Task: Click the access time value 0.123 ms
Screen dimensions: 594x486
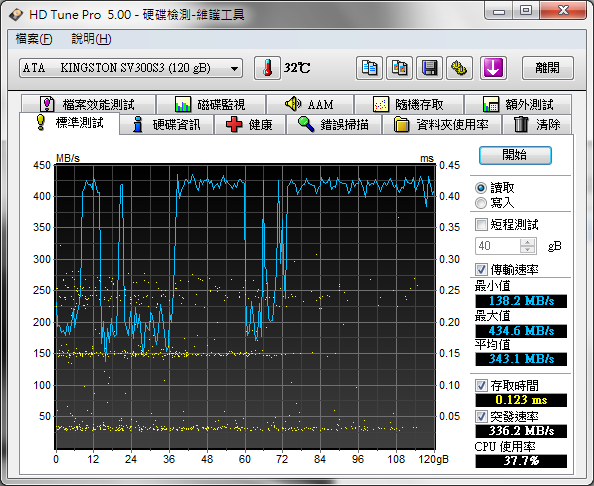Action: pyautogui.click(x=521, y=400)
